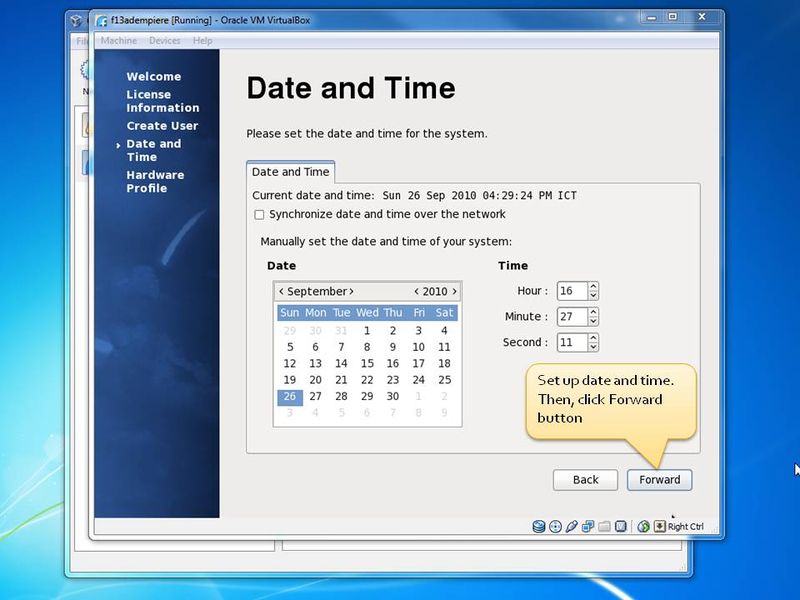Click the Back button

click(585, 480)
